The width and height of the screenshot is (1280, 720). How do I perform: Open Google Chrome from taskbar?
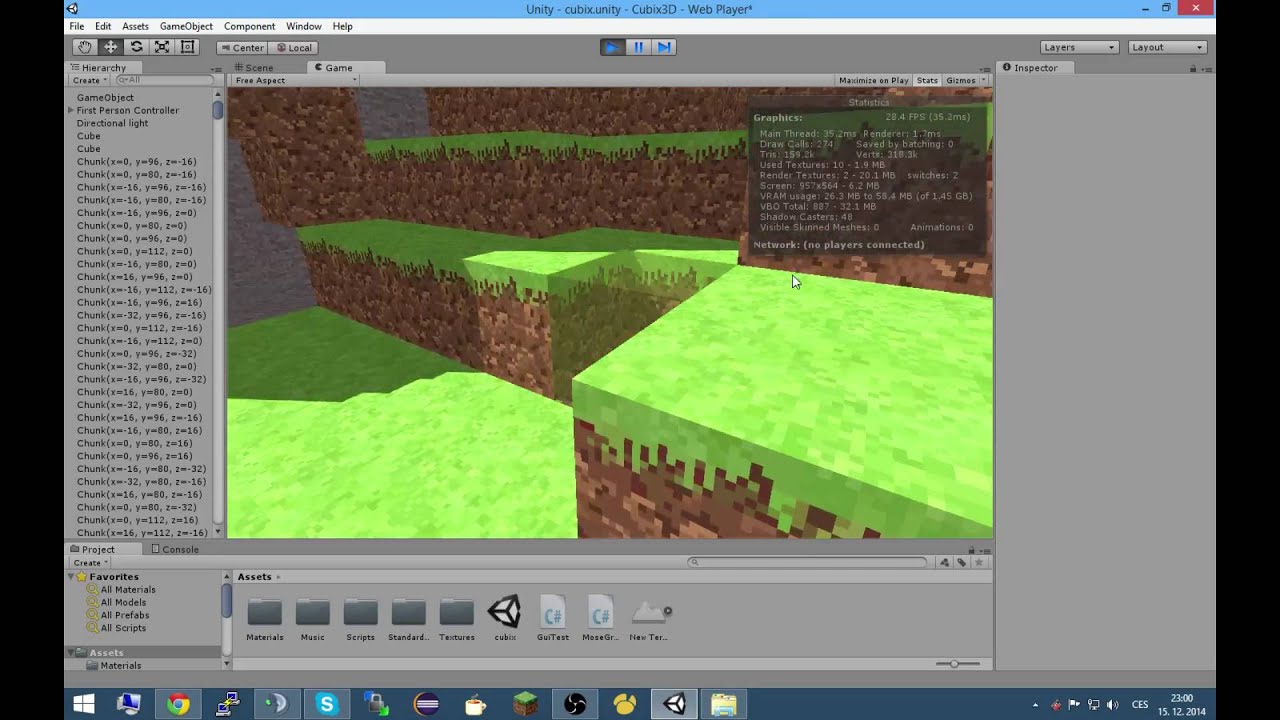[x=178, y=704]
